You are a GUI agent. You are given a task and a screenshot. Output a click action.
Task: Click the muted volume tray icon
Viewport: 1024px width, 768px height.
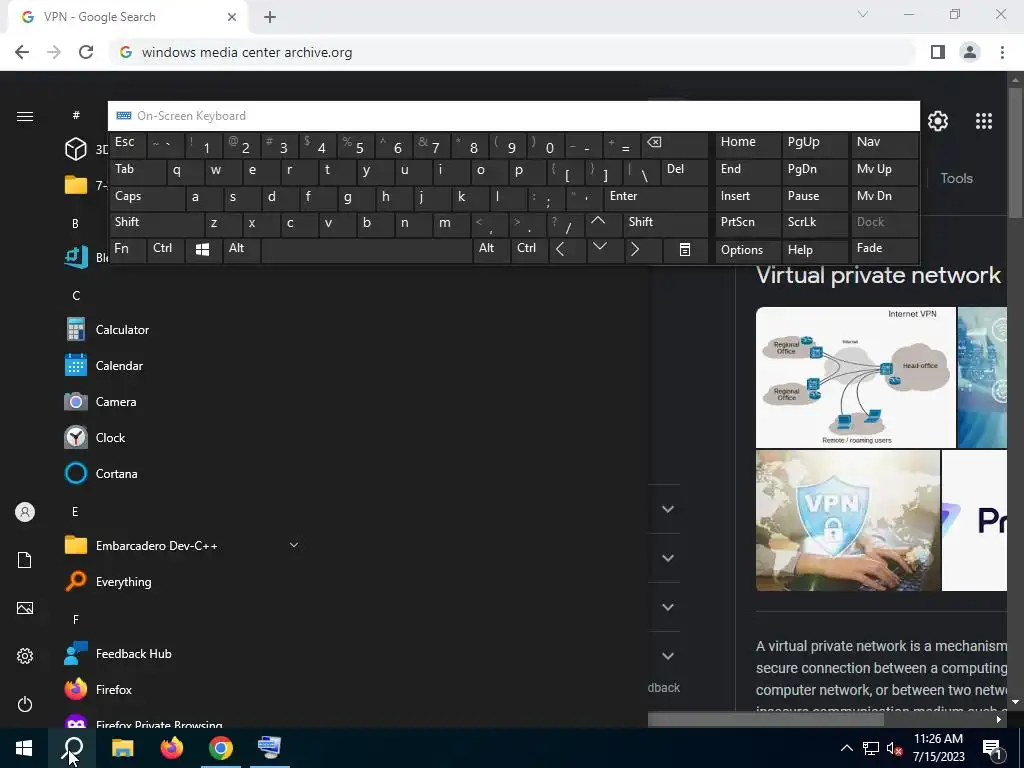pyautogui.click(x=895, y=748)
